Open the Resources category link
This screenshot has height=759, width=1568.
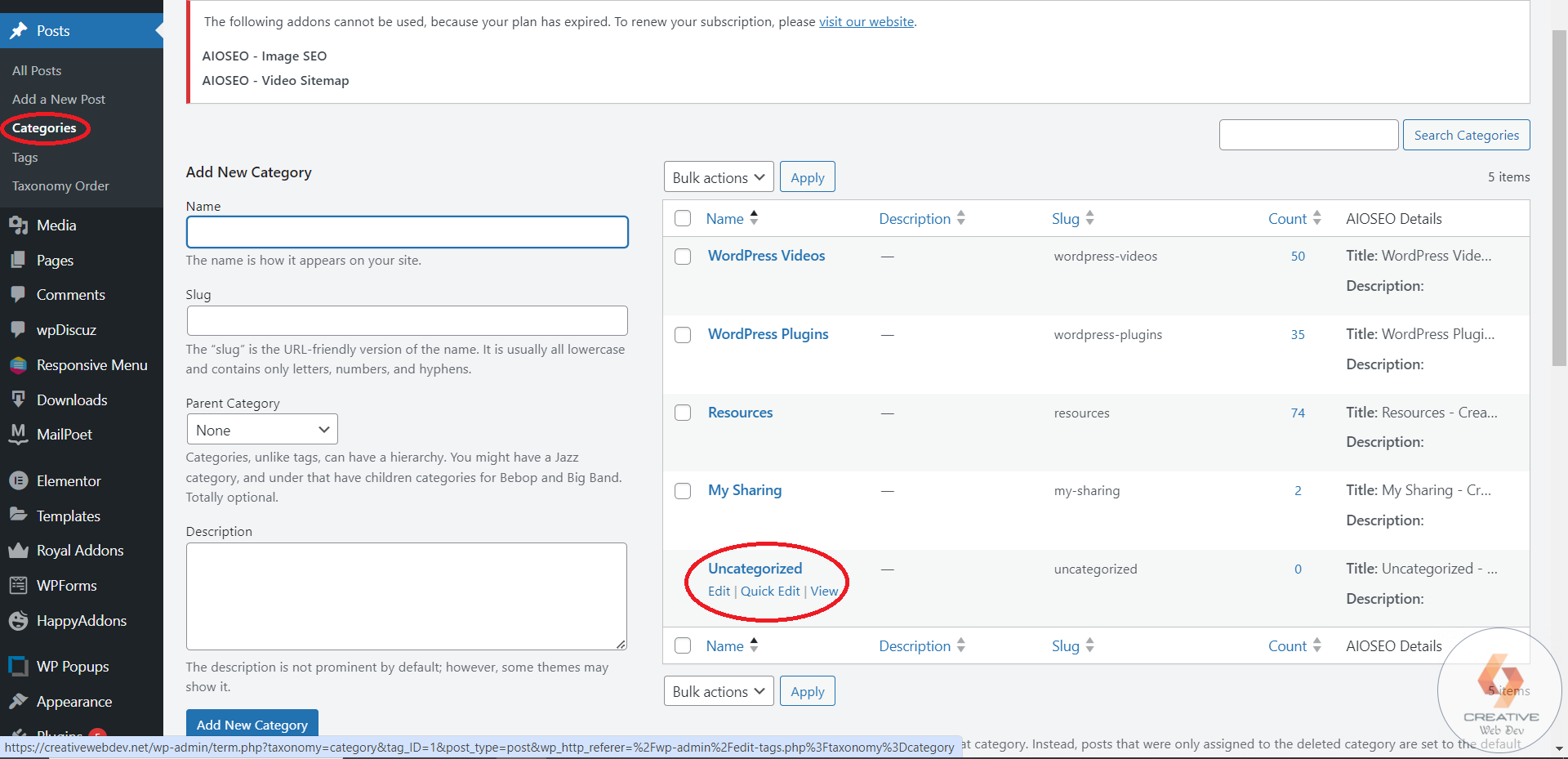tap(741, 413)
